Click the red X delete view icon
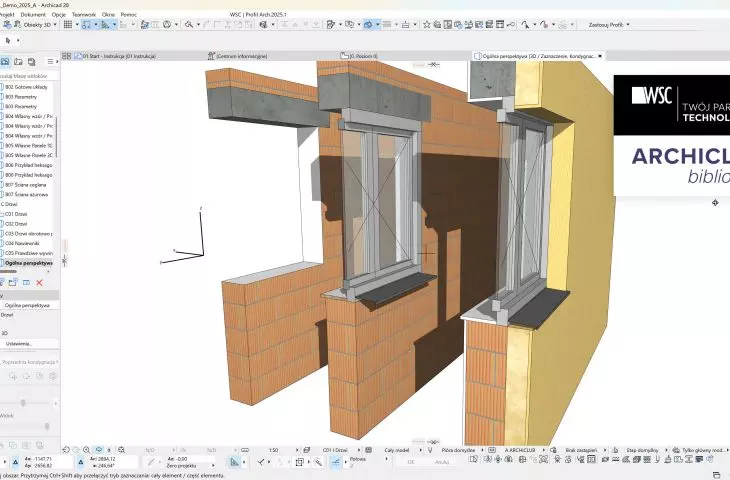Image resolution: width=730 pixels, height=480 pixels. [40, 283]
